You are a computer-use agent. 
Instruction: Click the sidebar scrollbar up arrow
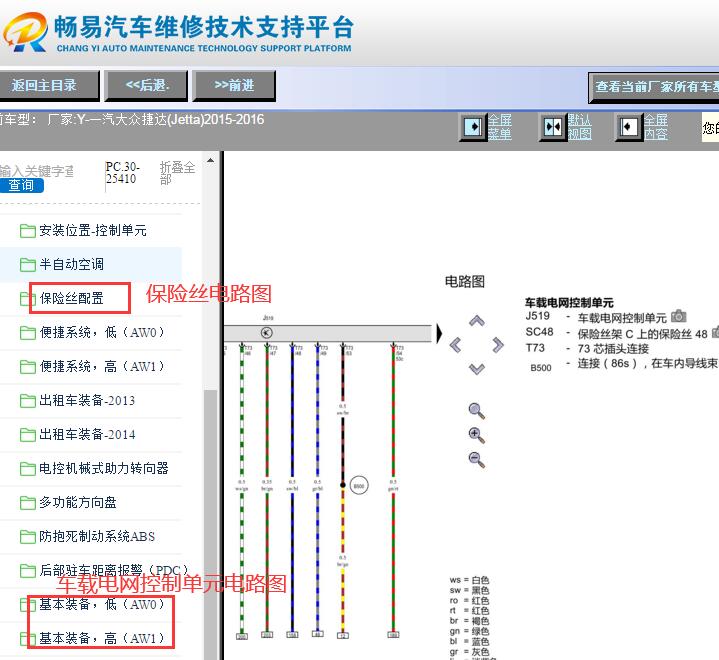pyautogui.click(x=210, y=160)
